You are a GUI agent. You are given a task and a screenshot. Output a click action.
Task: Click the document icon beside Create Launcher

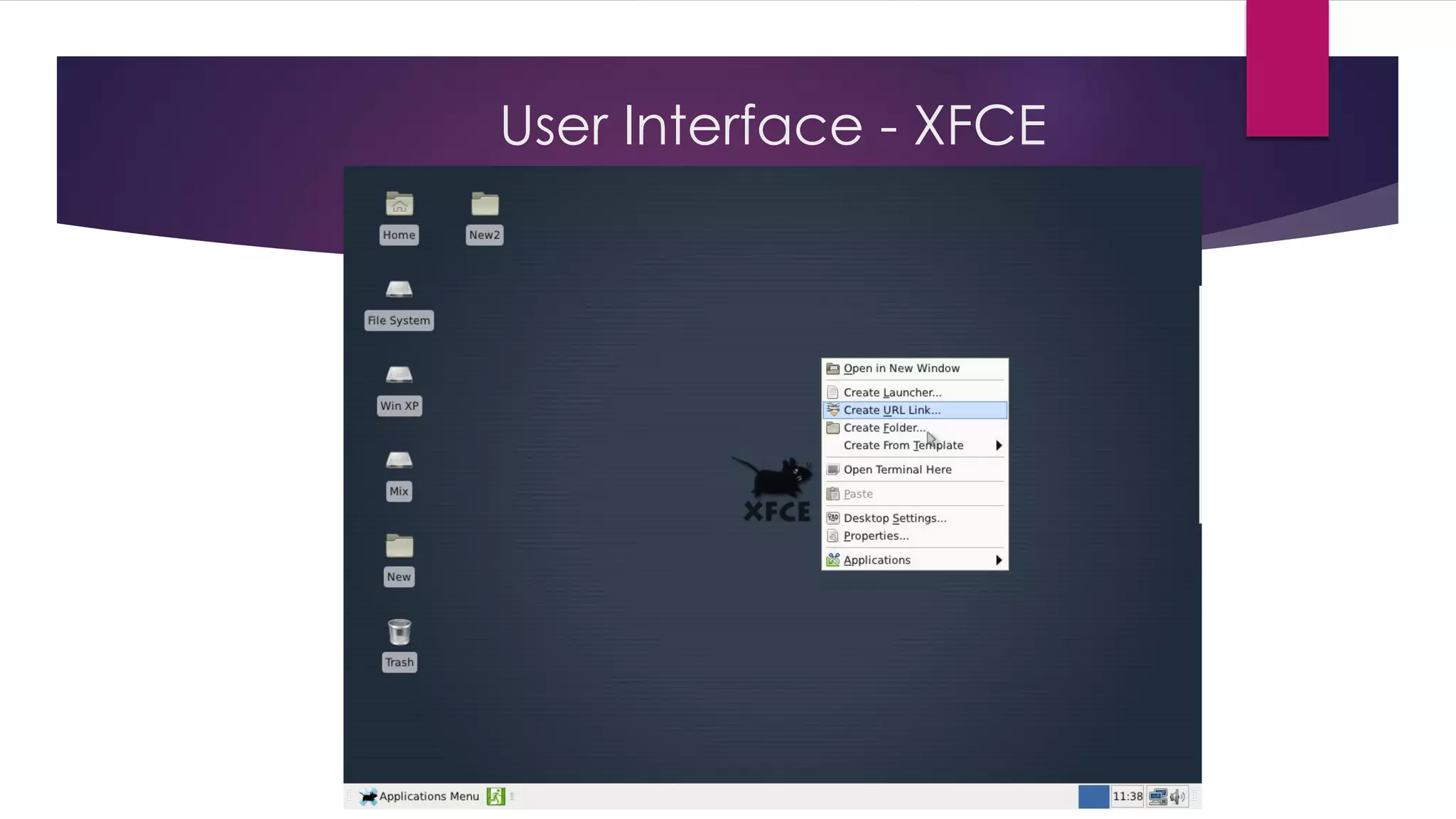[x=833, y=392]
